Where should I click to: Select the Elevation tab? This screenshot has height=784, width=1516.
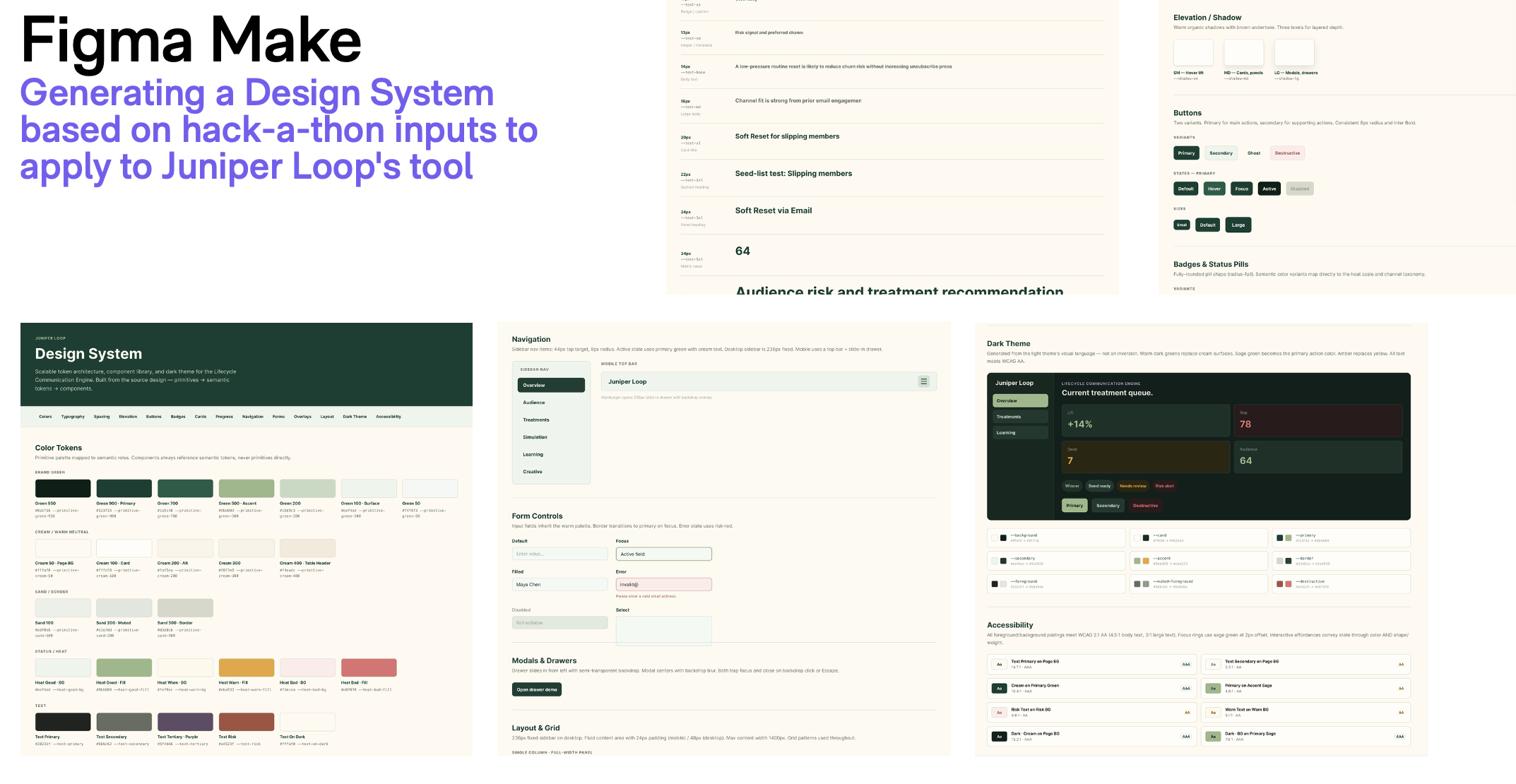click(x=128, y=417)
